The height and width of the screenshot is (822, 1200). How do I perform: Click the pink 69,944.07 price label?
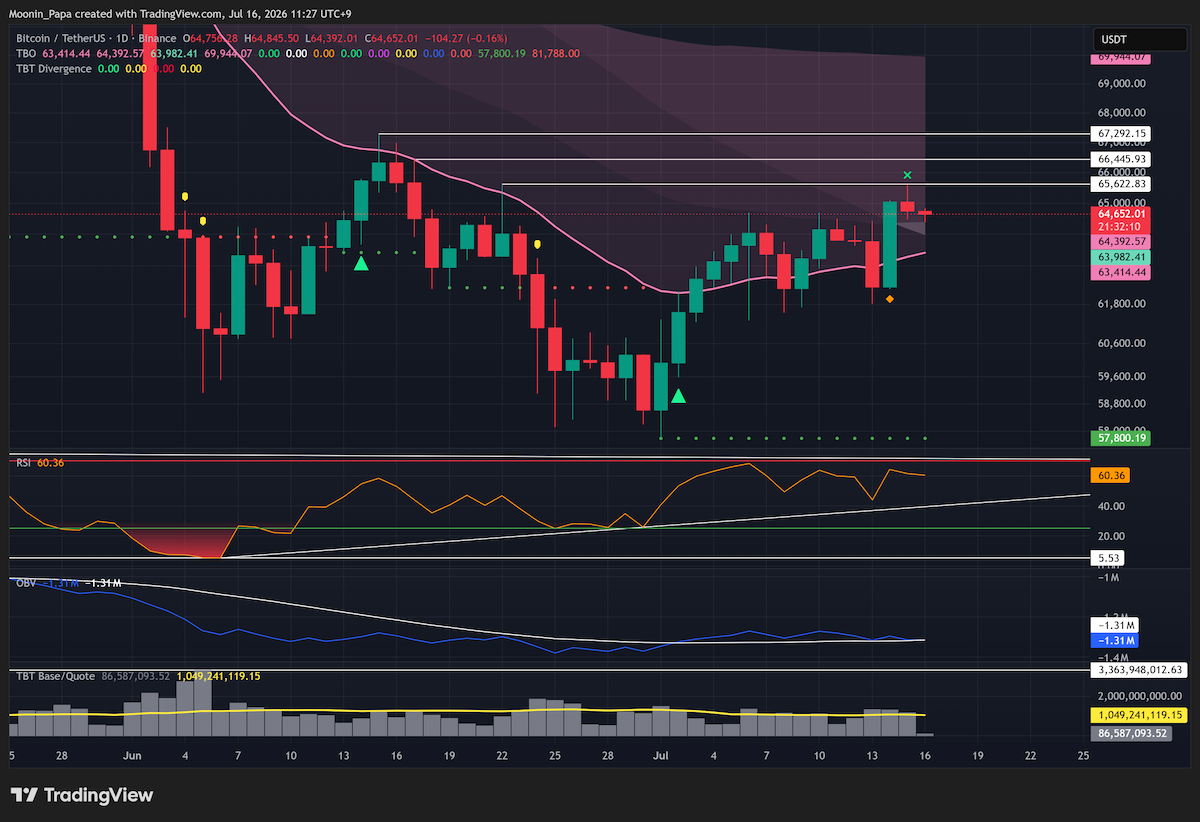point(1122,58)
